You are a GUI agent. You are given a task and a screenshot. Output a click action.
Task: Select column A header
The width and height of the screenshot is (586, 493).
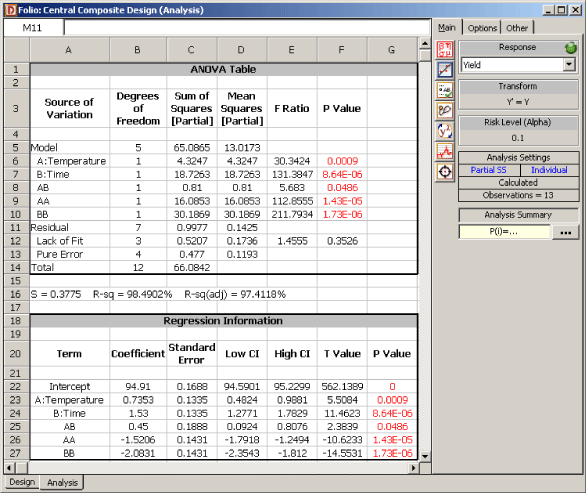70,50
